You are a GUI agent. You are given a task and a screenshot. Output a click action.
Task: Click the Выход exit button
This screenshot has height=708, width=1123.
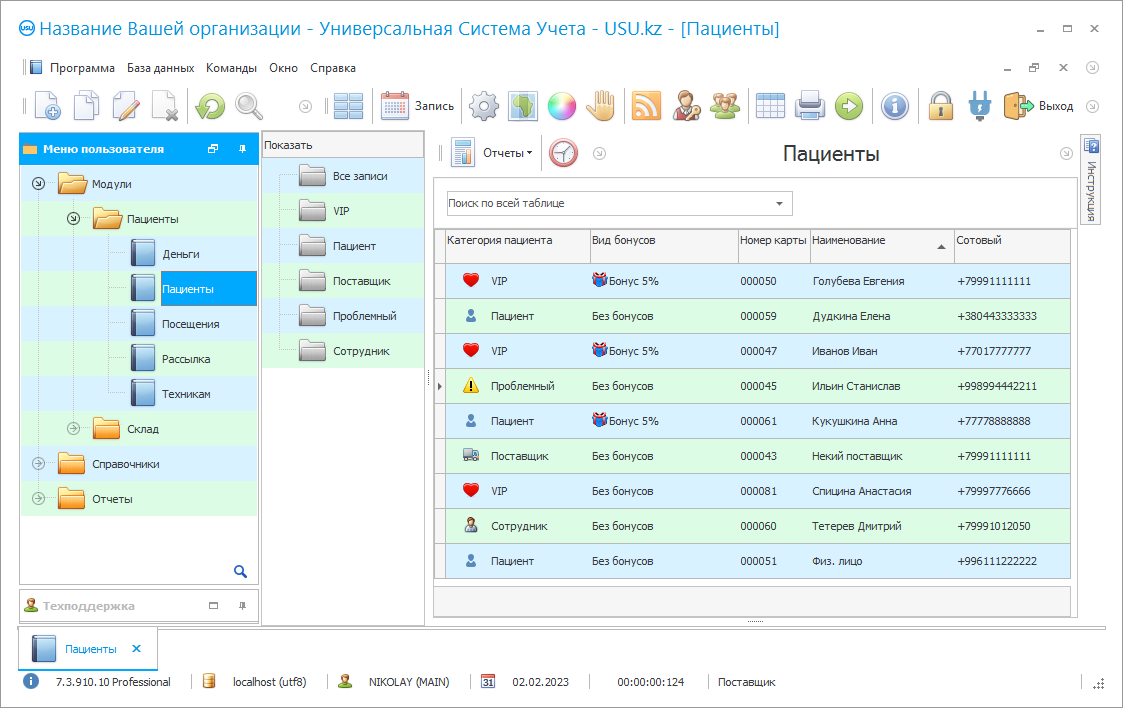[x=1040, y=106]
